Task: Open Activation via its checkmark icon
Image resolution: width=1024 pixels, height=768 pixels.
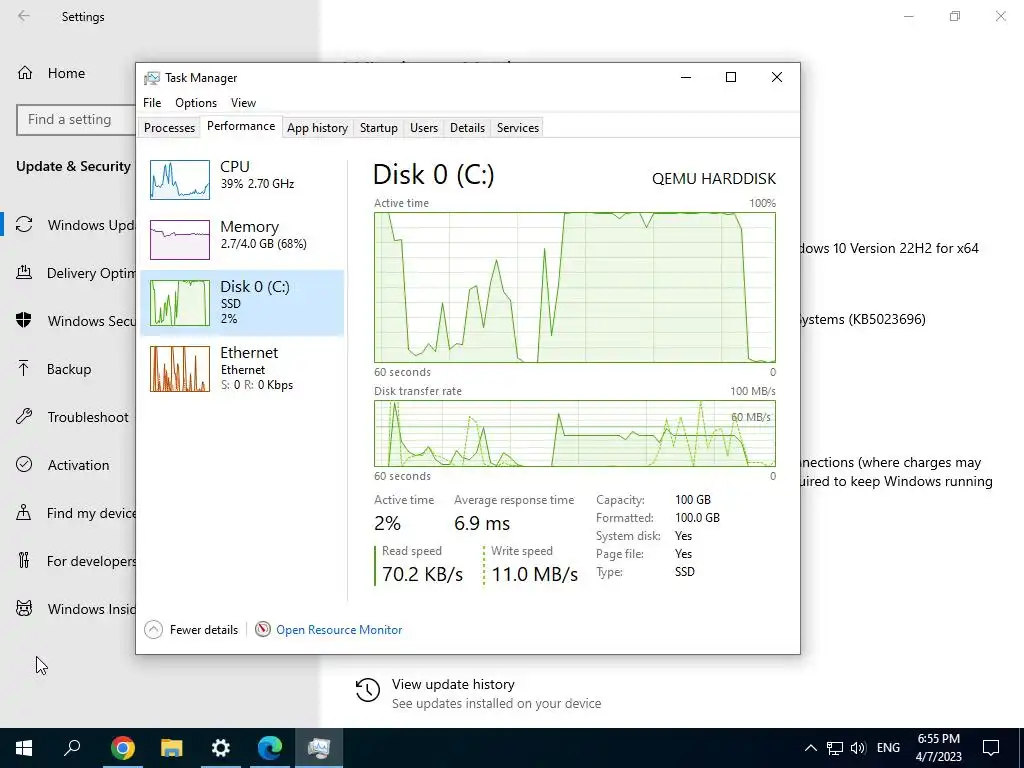Action: point(24,464)
